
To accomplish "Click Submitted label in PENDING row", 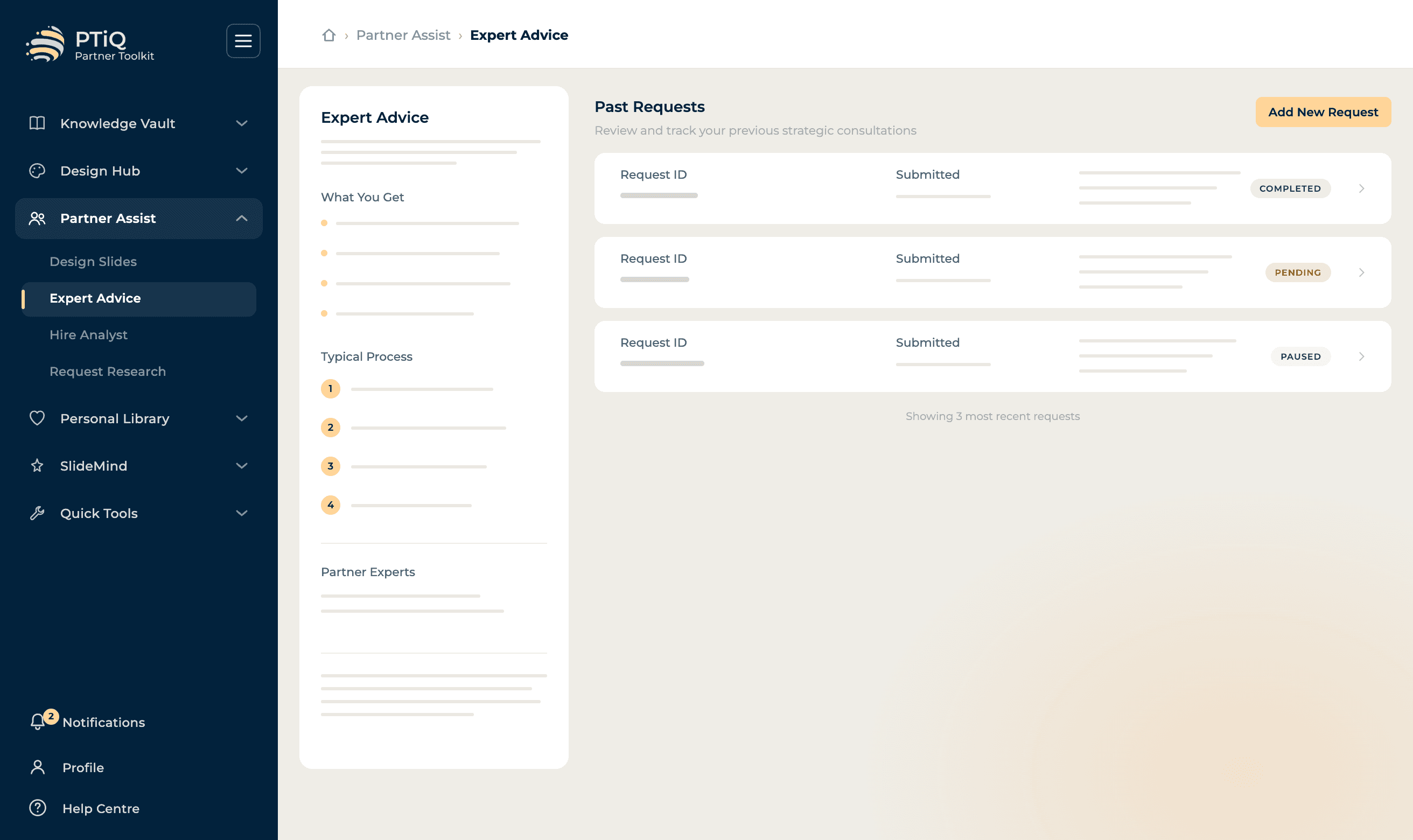I will 927,258.
